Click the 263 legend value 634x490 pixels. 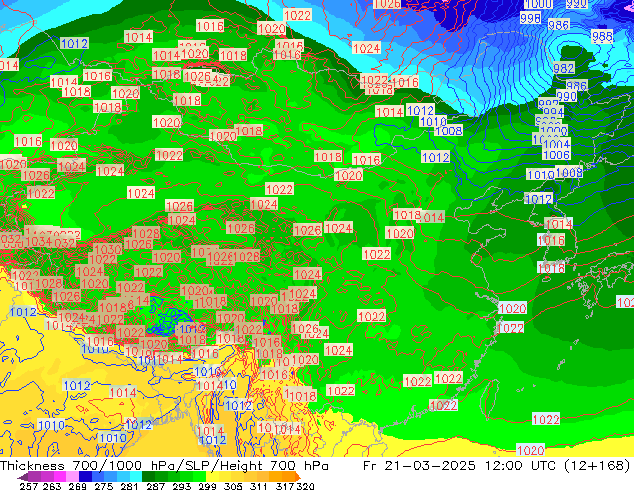coord(52,486)
